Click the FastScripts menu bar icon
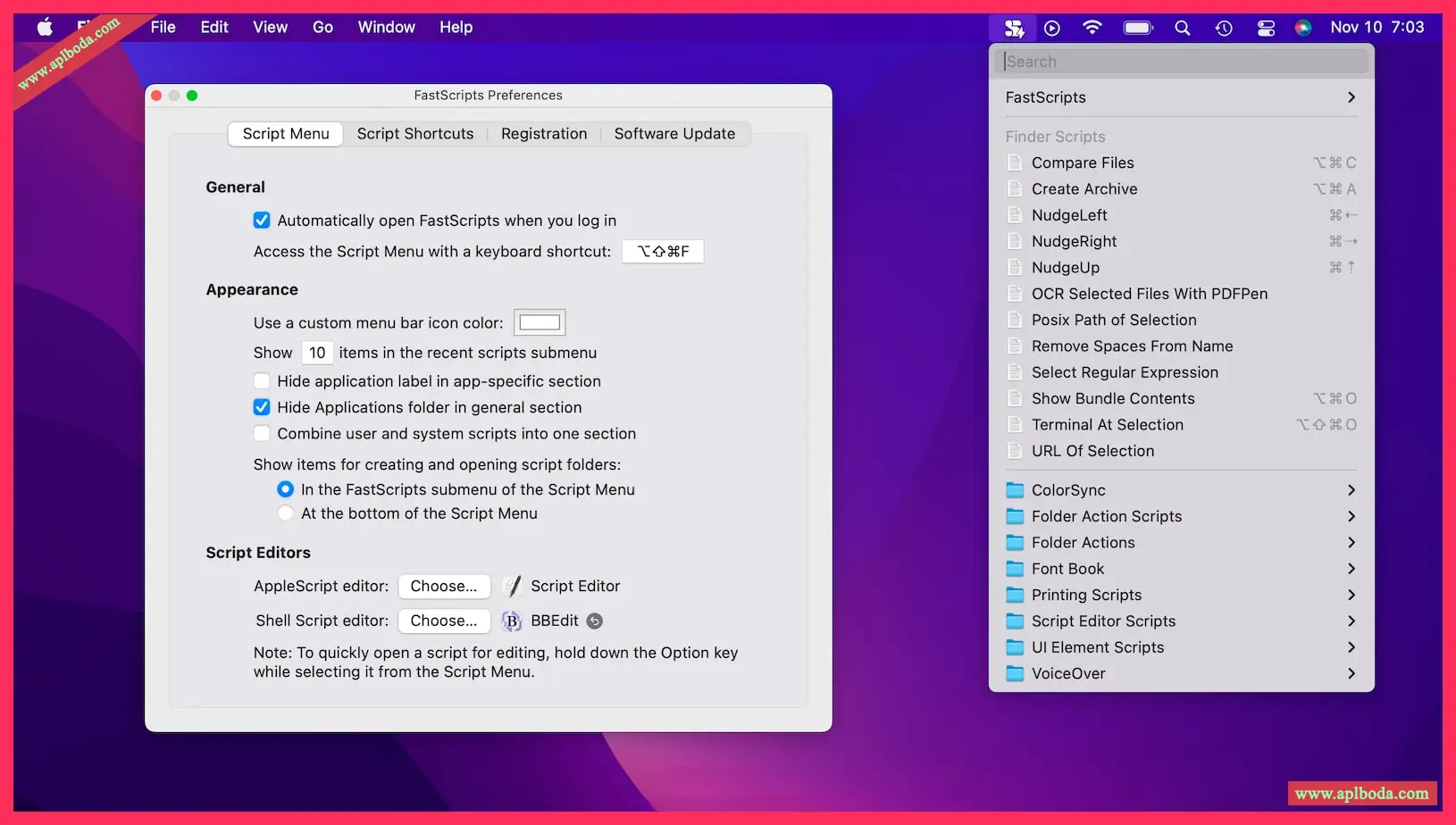The width and height of the screenshot is (1456, 825). click(1013, 28)
